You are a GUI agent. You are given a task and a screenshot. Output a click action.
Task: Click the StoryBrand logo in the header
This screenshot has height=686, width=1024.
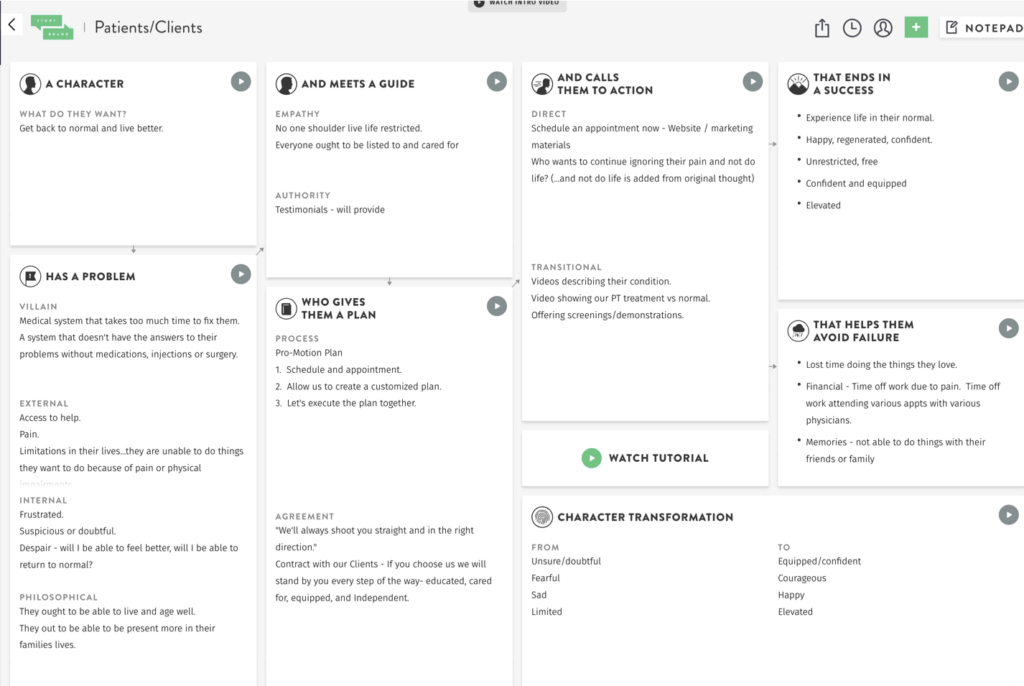point(52,27)
